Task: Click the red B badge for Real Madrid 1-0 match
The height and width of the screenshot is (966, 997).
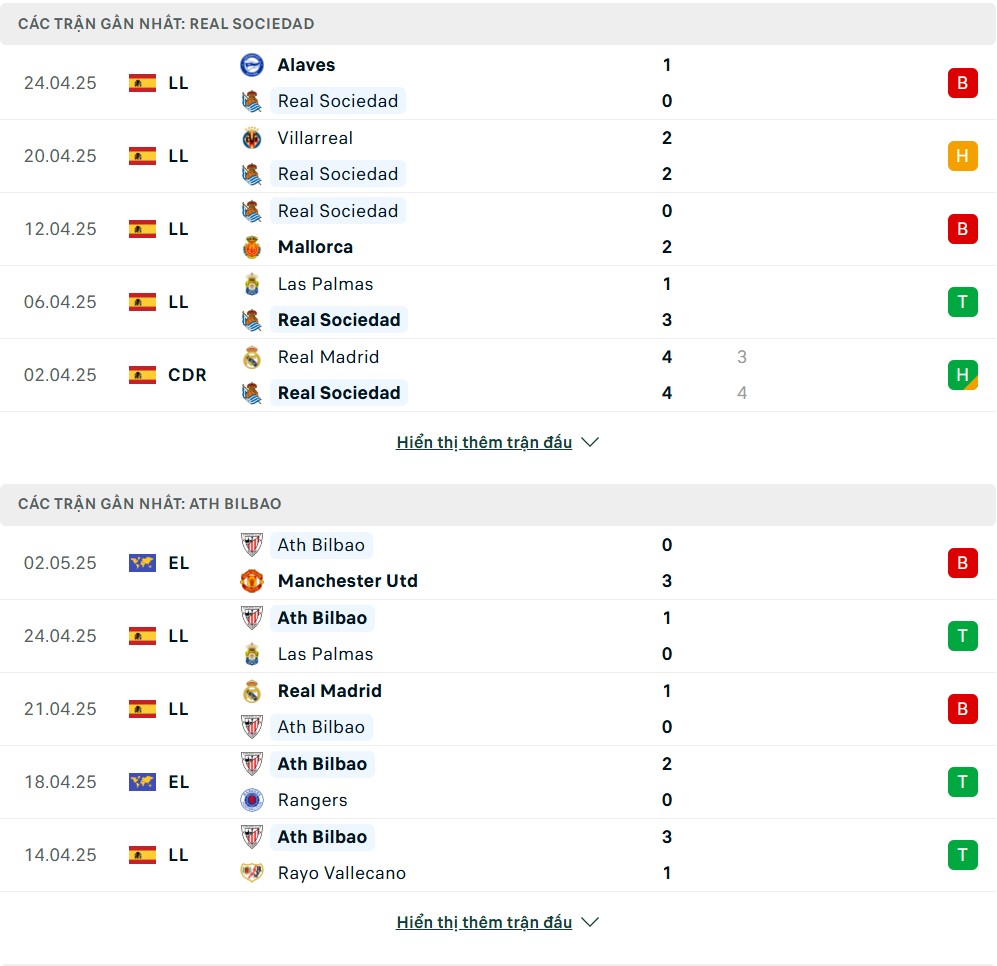Action: pos(963,708)
